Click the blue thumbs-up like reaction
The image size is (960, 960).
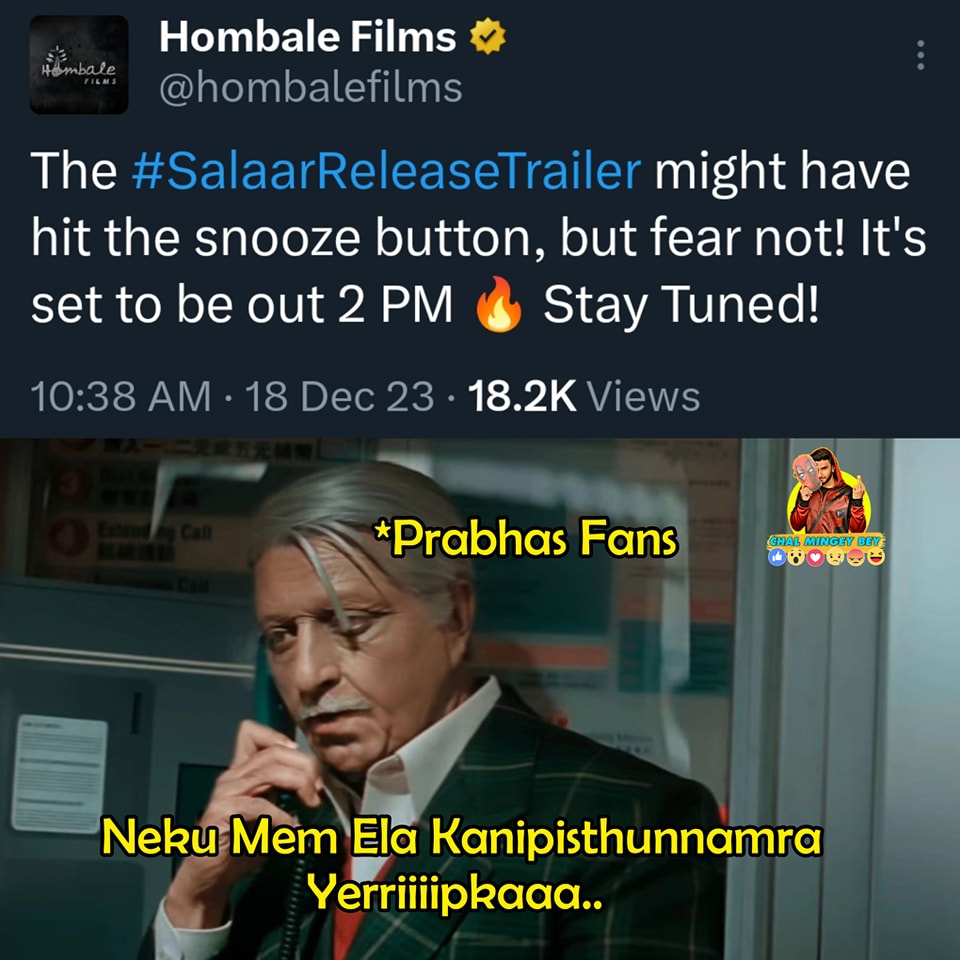(777, 557)
